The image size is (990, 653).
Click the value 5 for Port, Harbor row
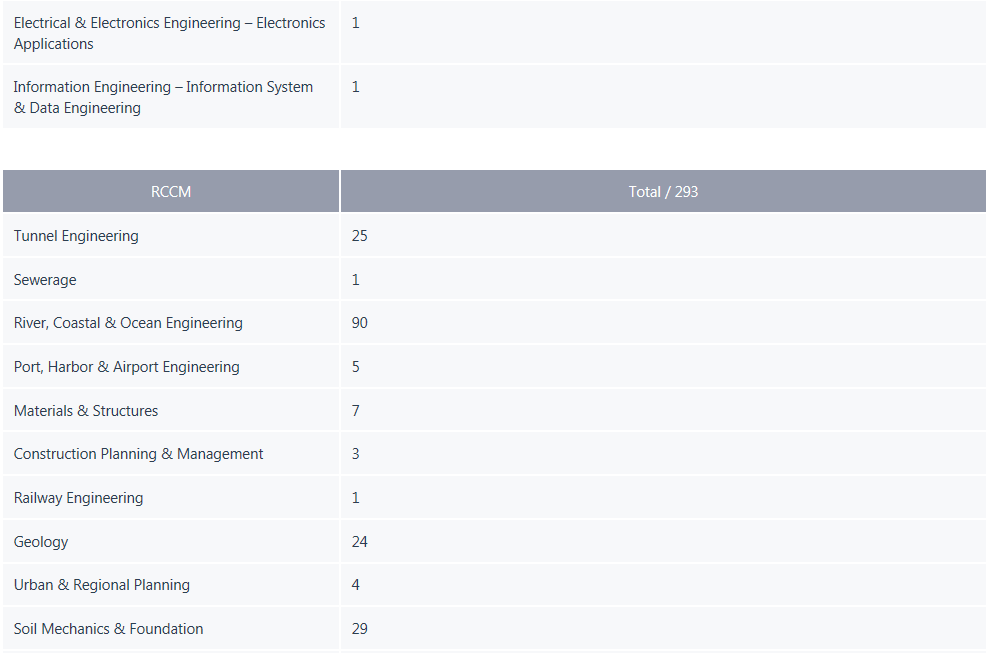(355, 366)
